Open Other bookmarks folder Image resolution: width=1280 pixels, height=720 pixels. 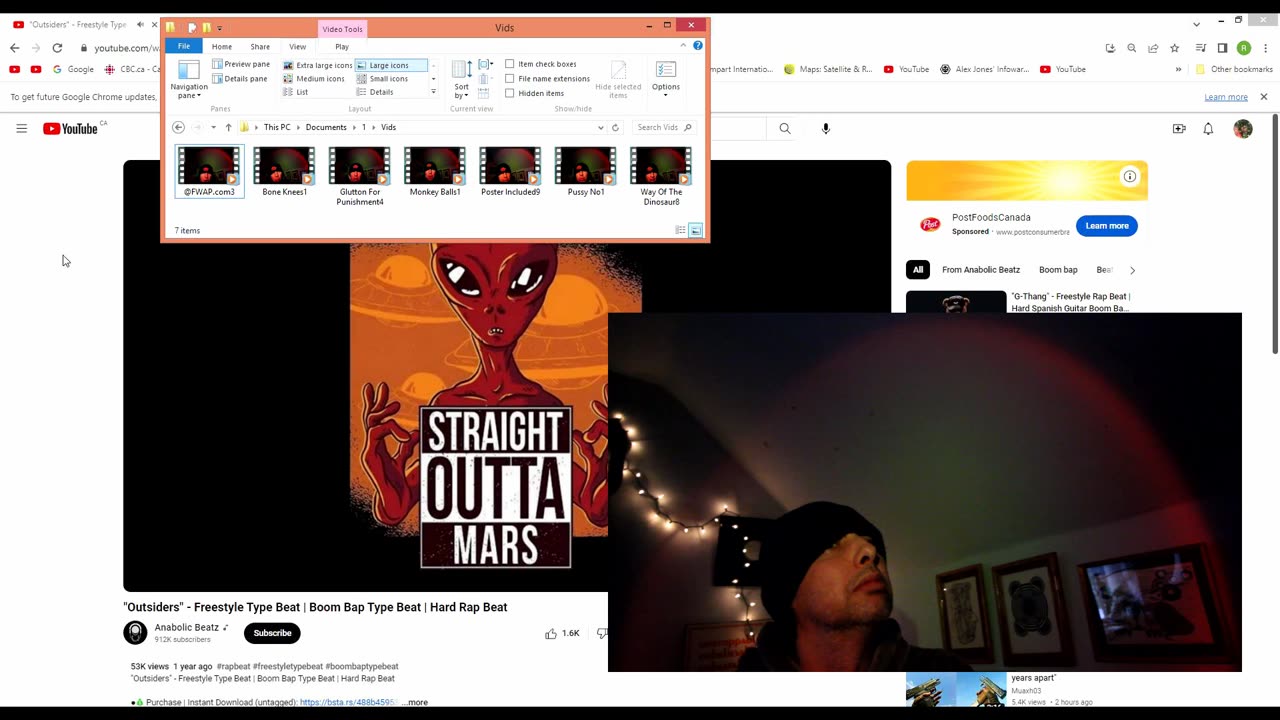tap(1234, 69)
